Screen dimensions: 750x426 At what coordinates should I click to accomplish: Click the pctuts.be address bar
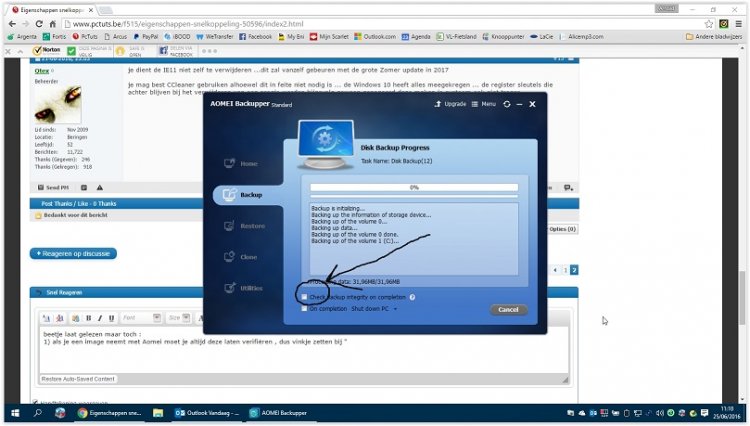click(383, 24)
